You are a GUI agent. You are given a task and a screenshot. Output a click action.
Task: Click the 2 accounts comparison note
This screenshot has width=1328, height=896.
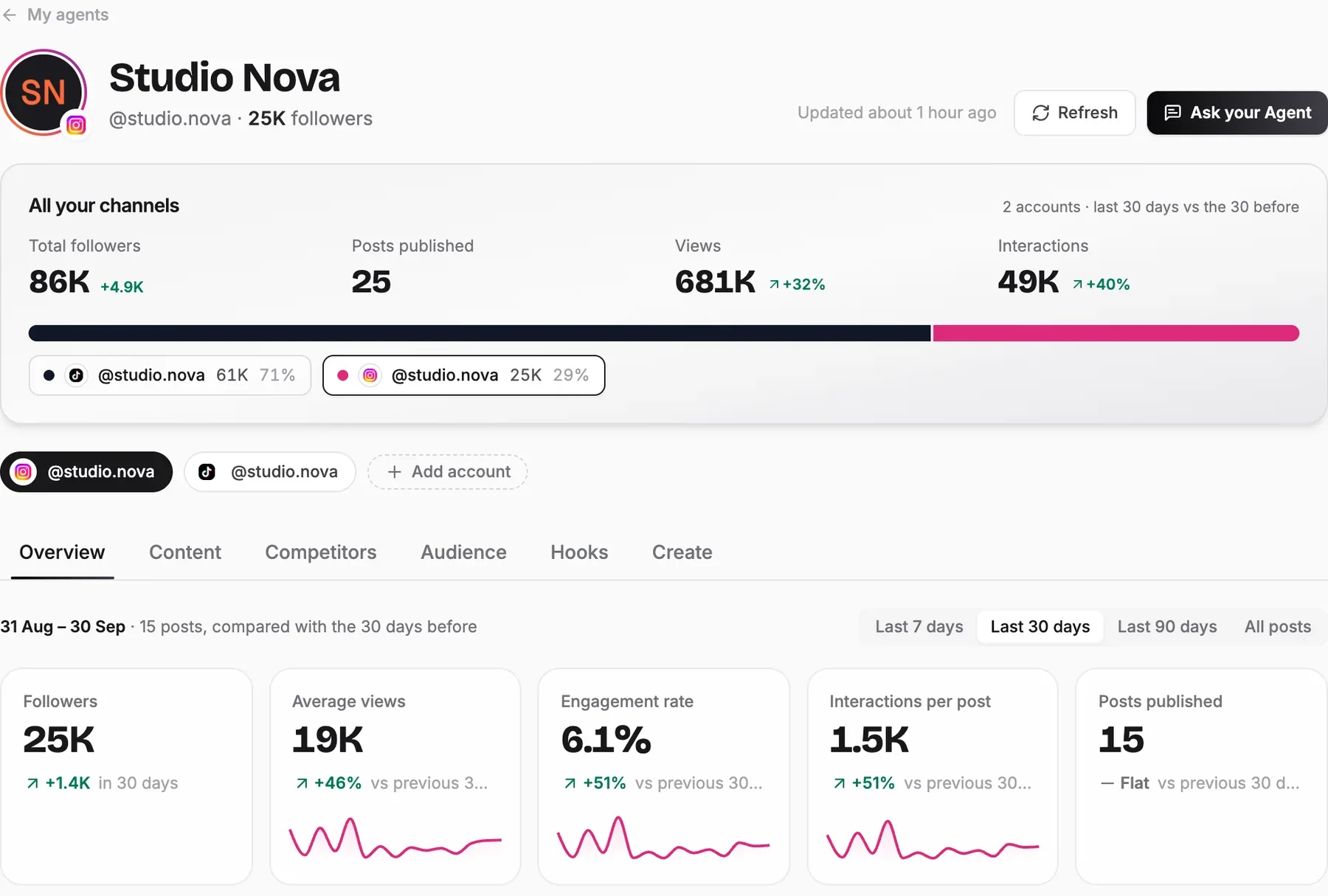click(1150, 207)
